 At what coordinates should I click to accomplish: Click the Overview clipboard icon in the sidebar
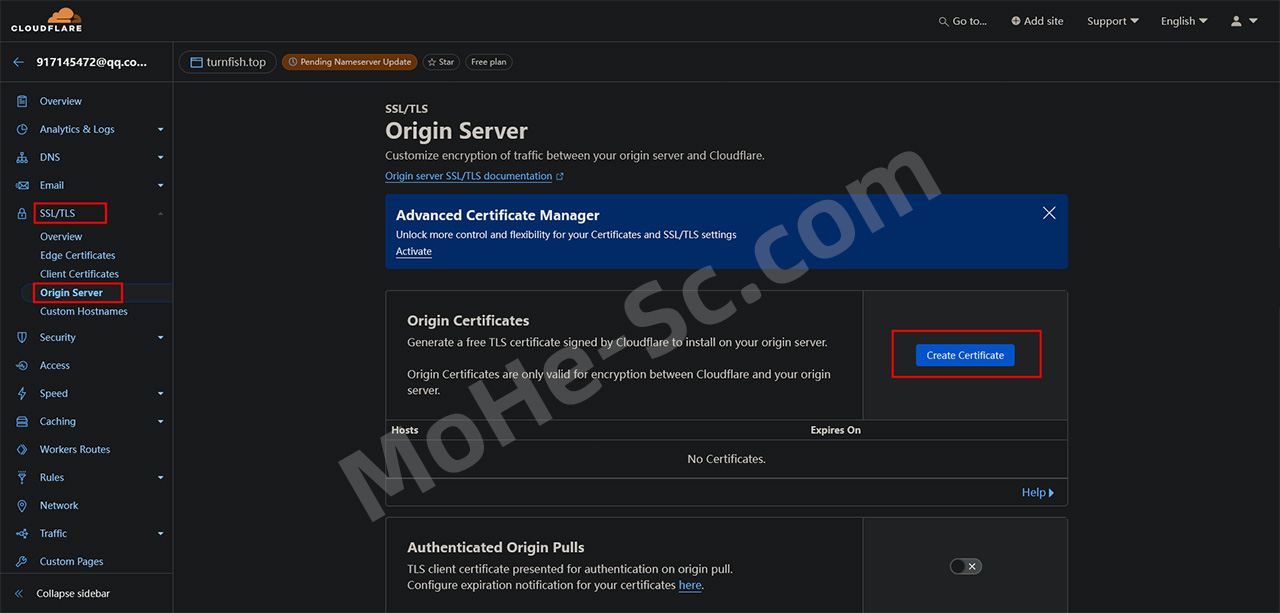point(22,101)
